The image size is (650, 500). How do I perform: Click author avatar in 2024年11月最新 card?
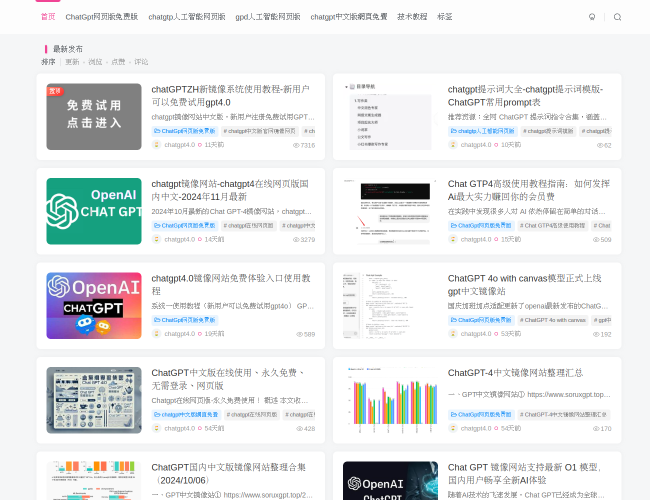[156, 239]
